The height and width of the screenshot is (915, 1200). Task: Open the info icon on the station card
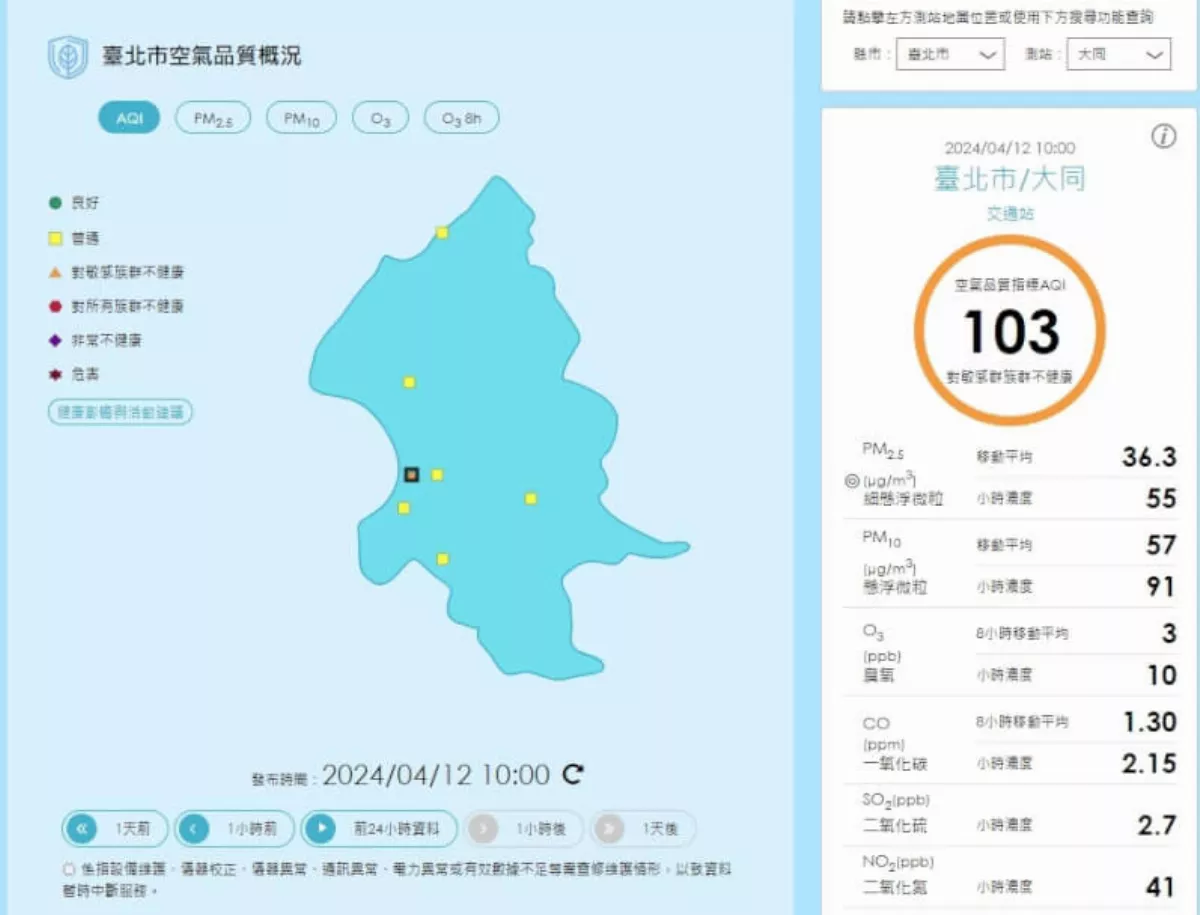1164,137
